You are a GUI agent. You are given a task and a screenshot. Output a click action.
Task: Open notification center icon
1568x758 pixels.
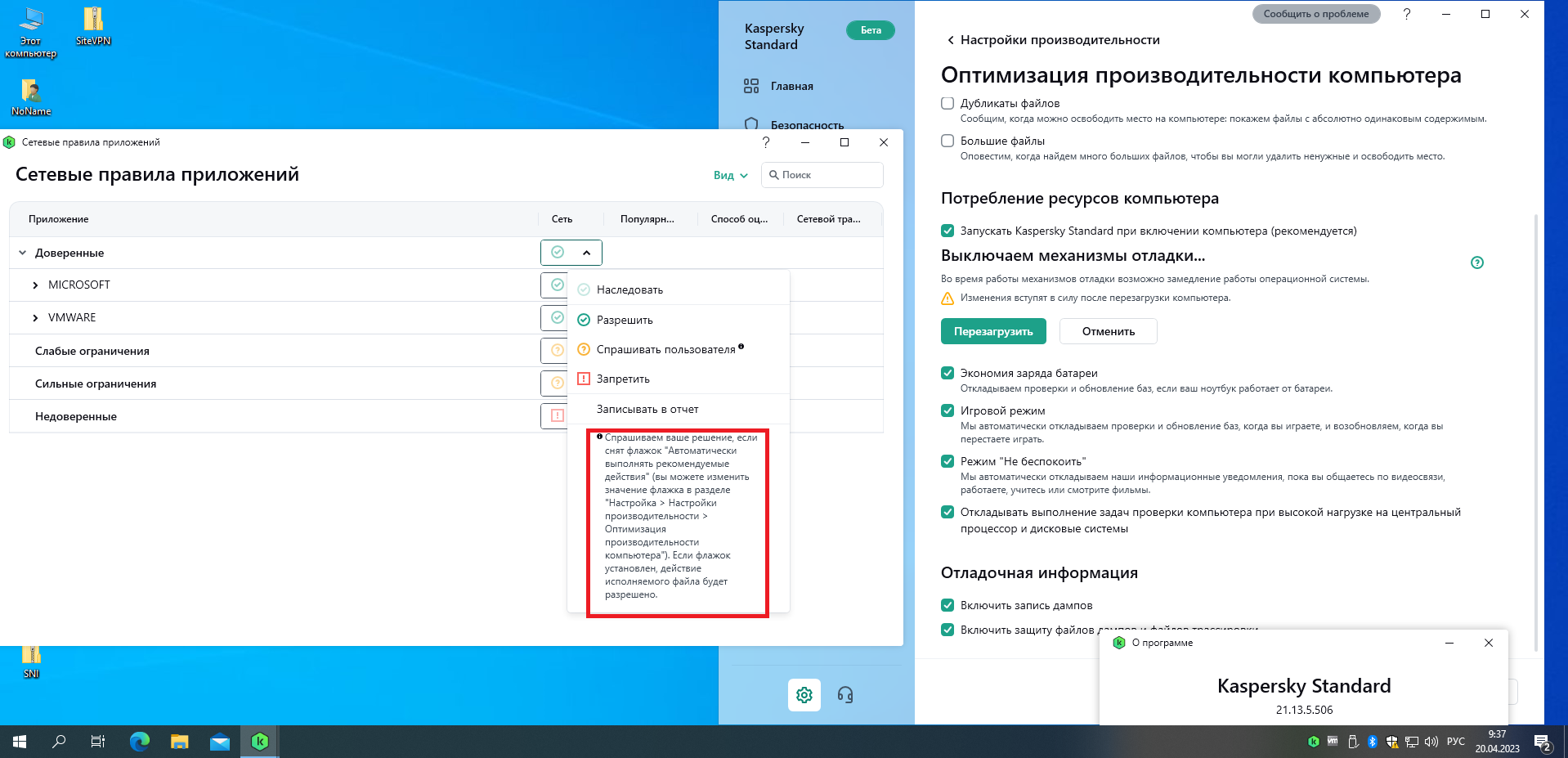[1543, 742]
